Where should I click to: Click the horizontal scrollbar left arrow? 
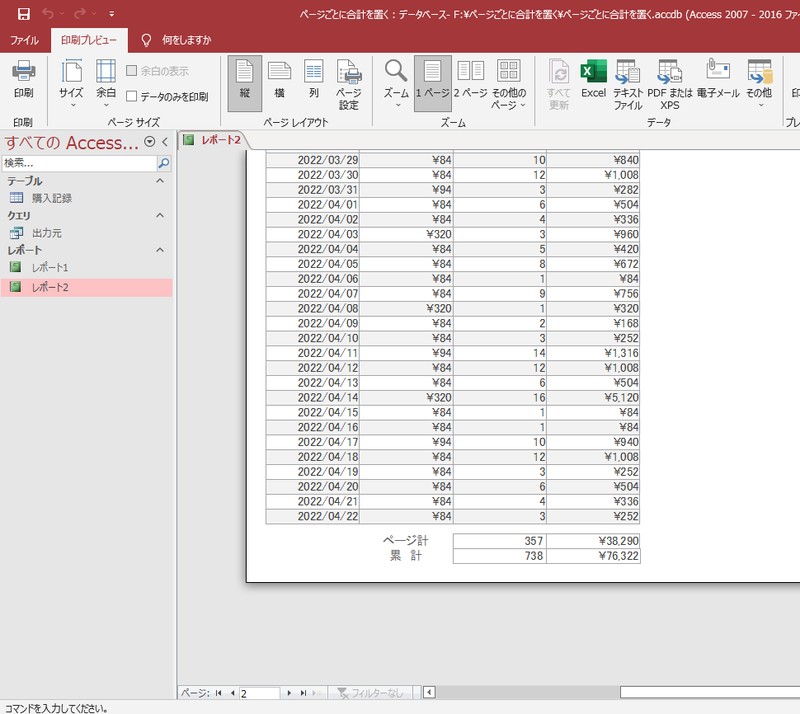429,693
